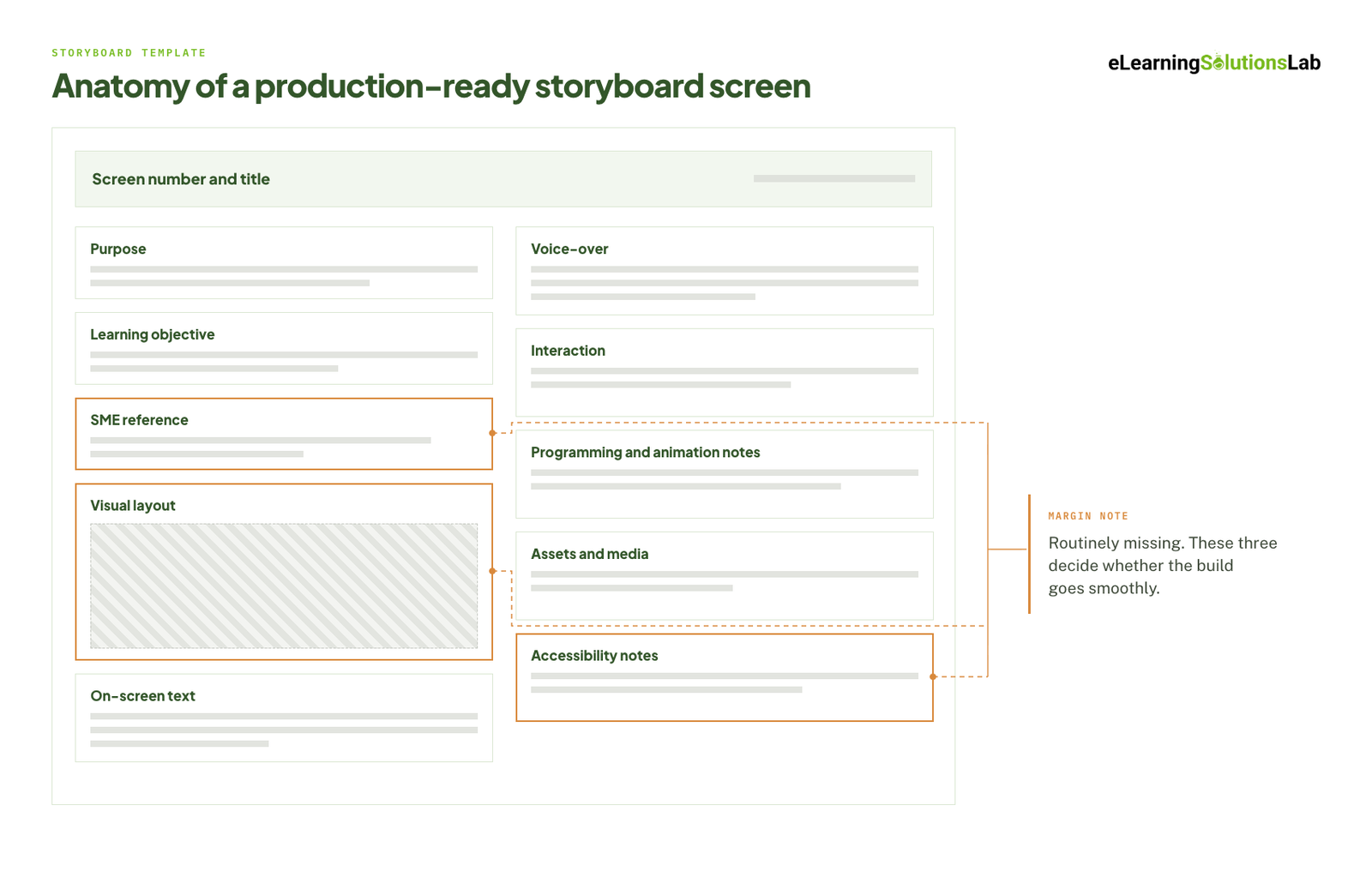The width and height of the screenshot is (1372, 871).
Task: Click the "Accessibility notes" label
Action: [594, 656]
